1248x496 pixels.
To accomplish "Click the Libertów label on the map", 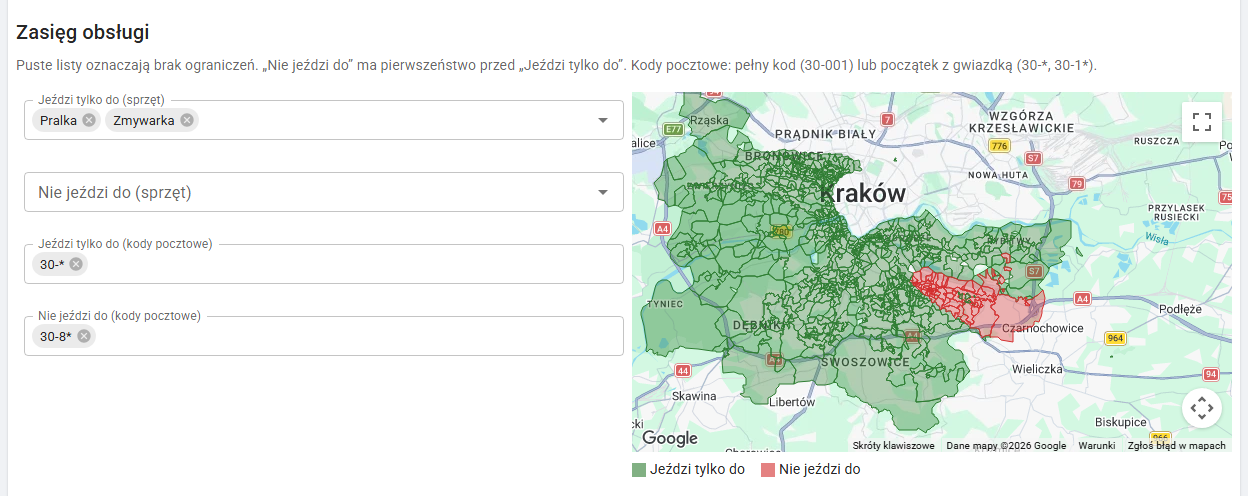I will [x=791, y=402].
